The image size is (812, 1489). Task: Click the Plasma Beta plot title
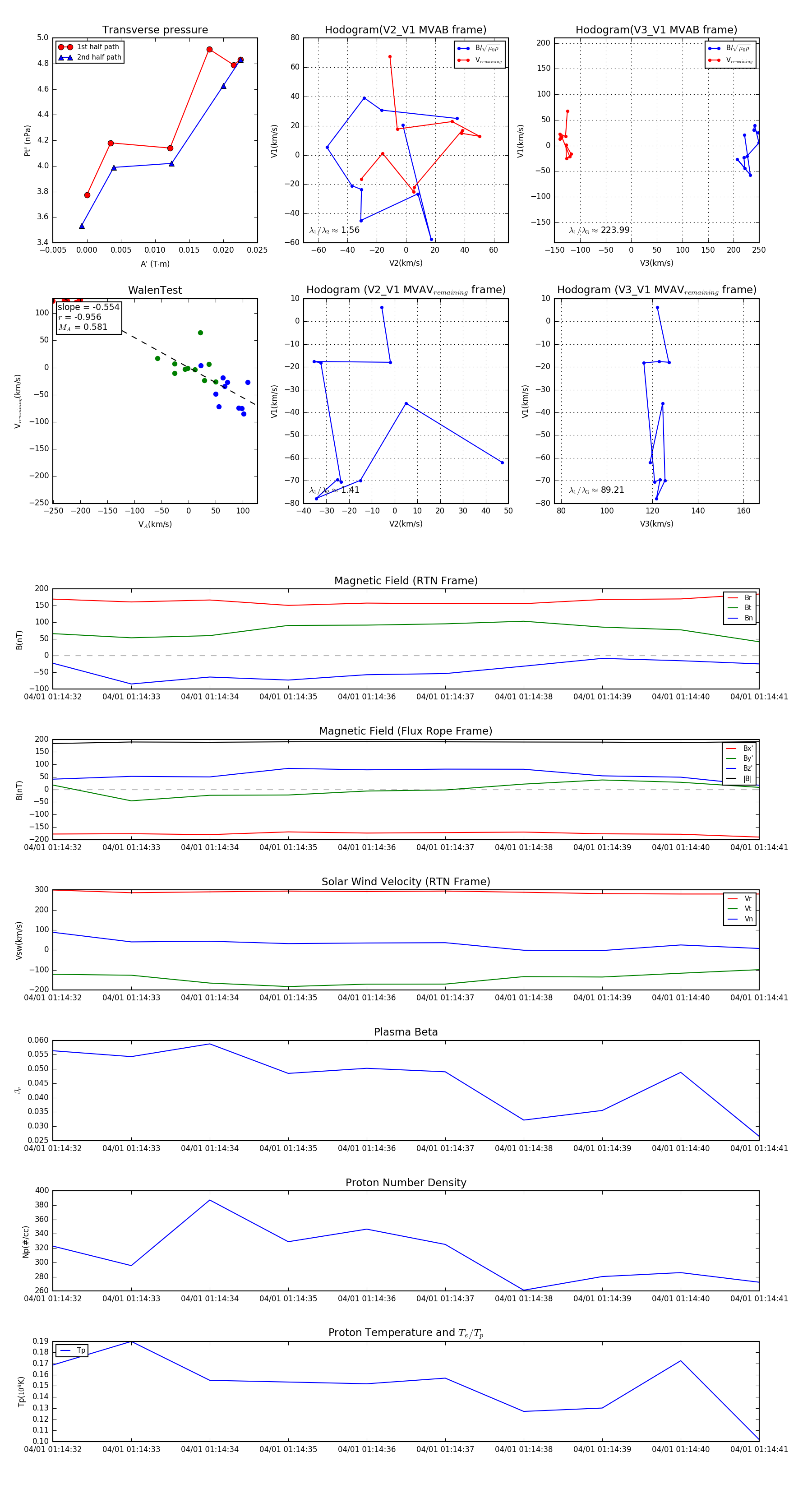[406, 1032]
